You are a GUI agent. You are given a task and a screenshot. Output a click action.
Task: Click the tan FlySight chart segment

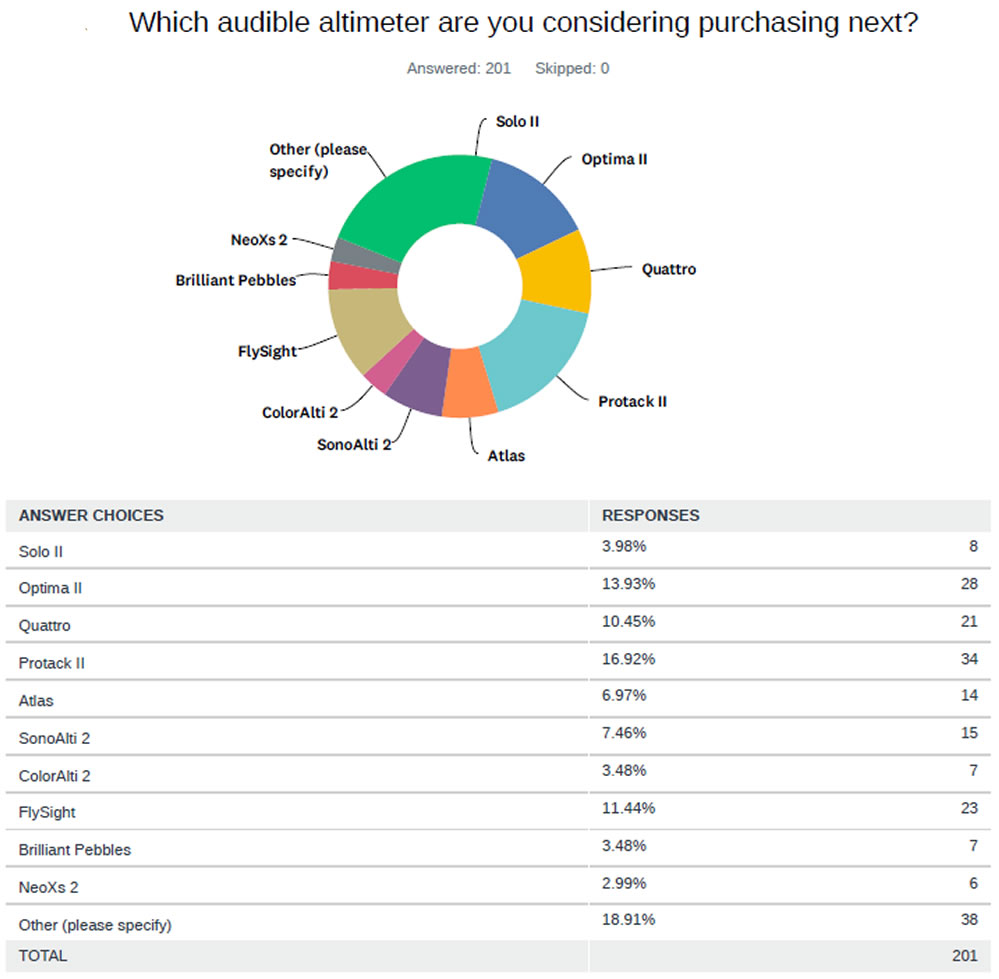coord(364,325)
